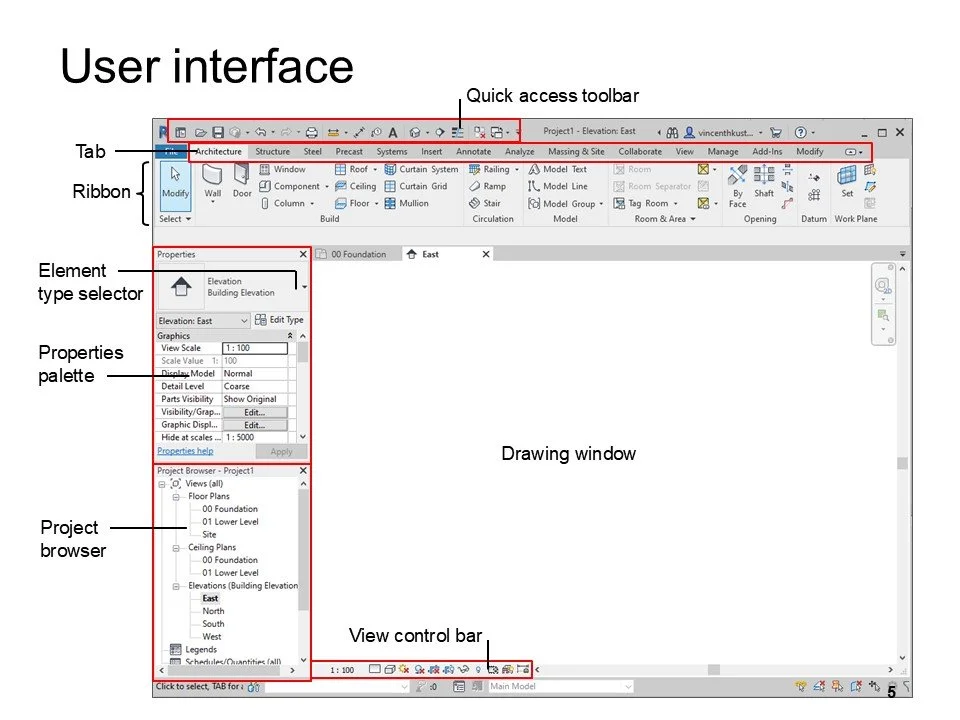This screenshot has height=720, width=960.
Task: Open the File menu button
Action: [171, 152]
